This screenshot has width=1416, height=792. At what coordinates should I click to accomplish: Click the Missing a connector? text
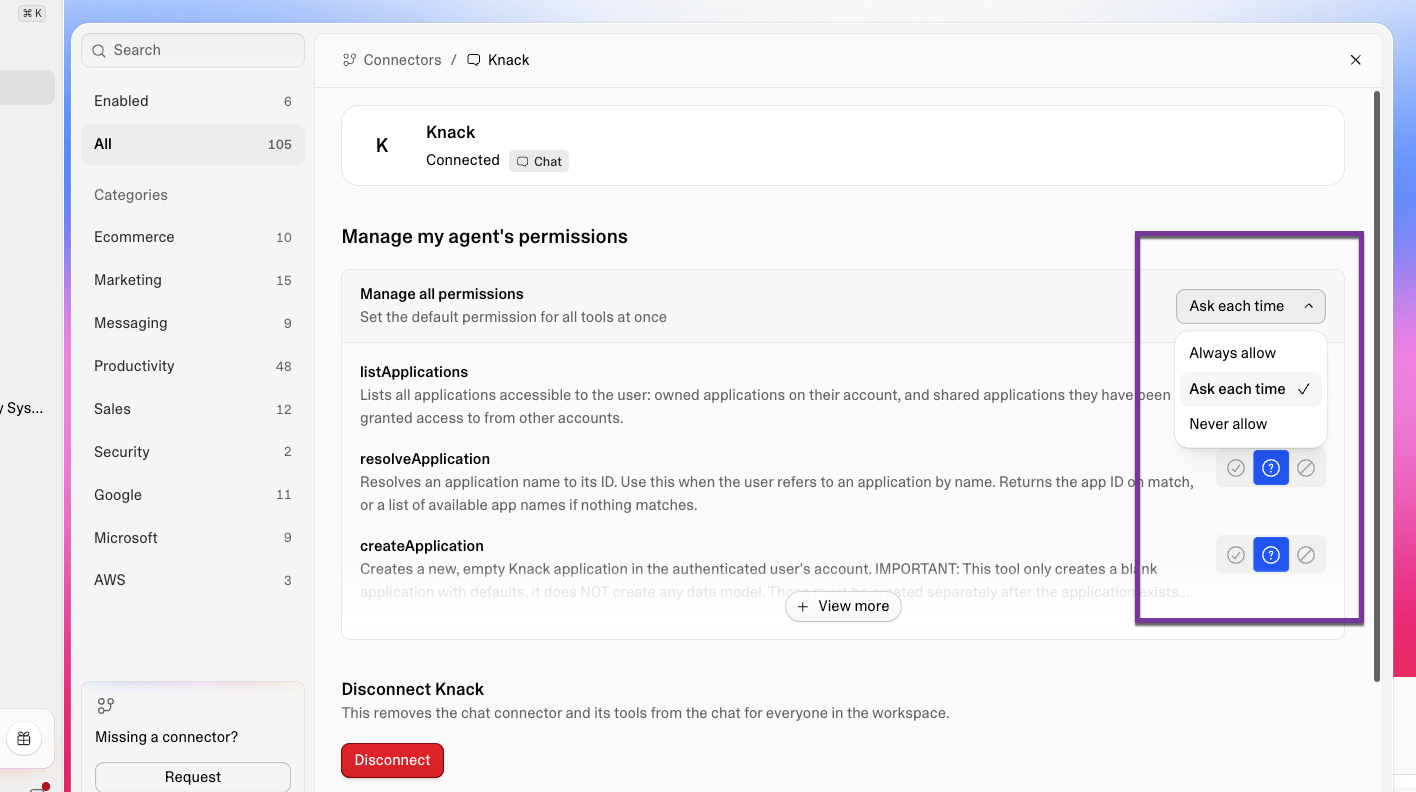(167, 737)
